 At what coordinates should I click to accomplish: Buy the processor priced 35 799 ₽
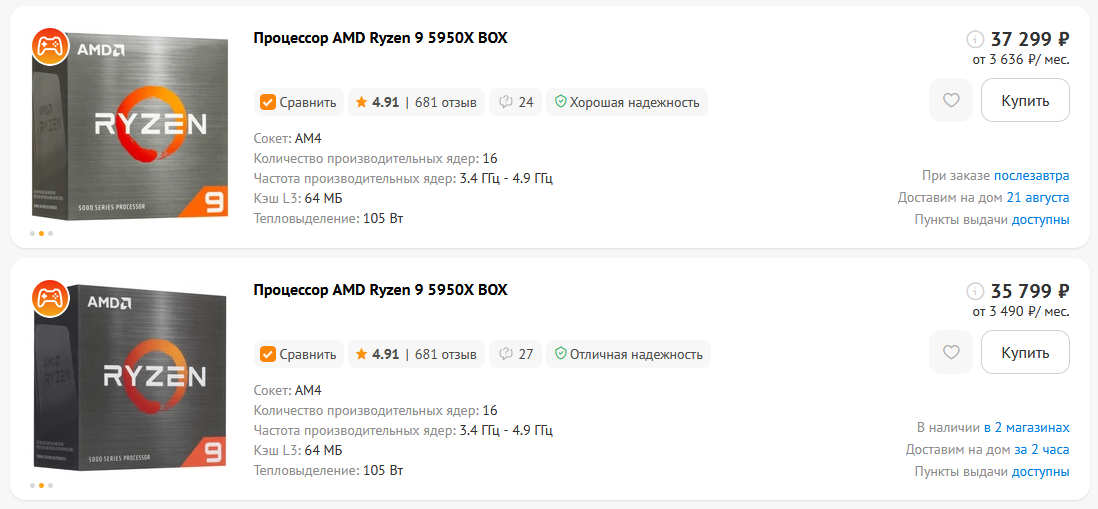pos(1025,352)
